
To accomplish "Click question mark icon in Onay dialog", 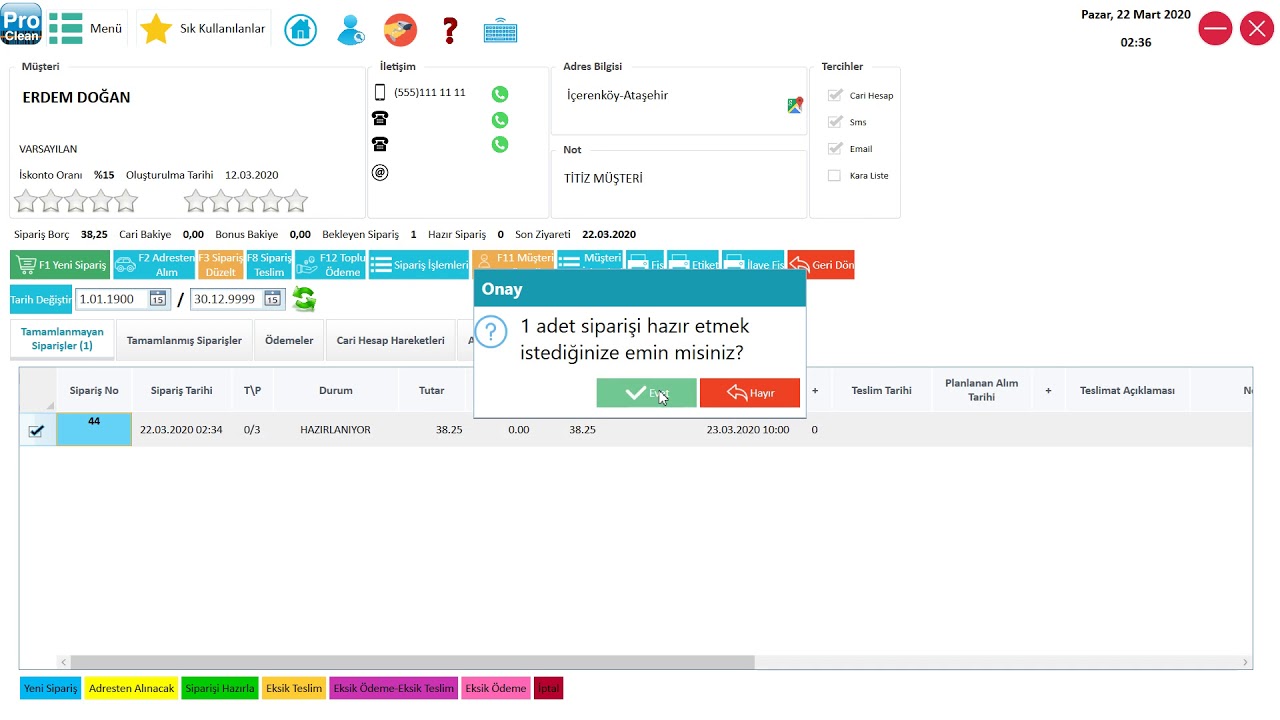I will click(491, 332).
